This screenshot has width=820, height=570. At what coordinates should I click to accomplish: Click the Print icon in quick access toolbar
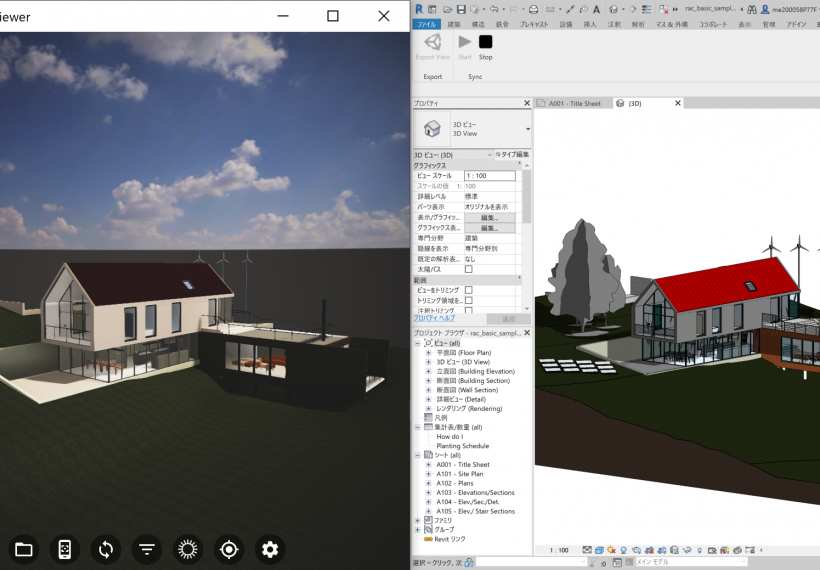coord(533,9)
